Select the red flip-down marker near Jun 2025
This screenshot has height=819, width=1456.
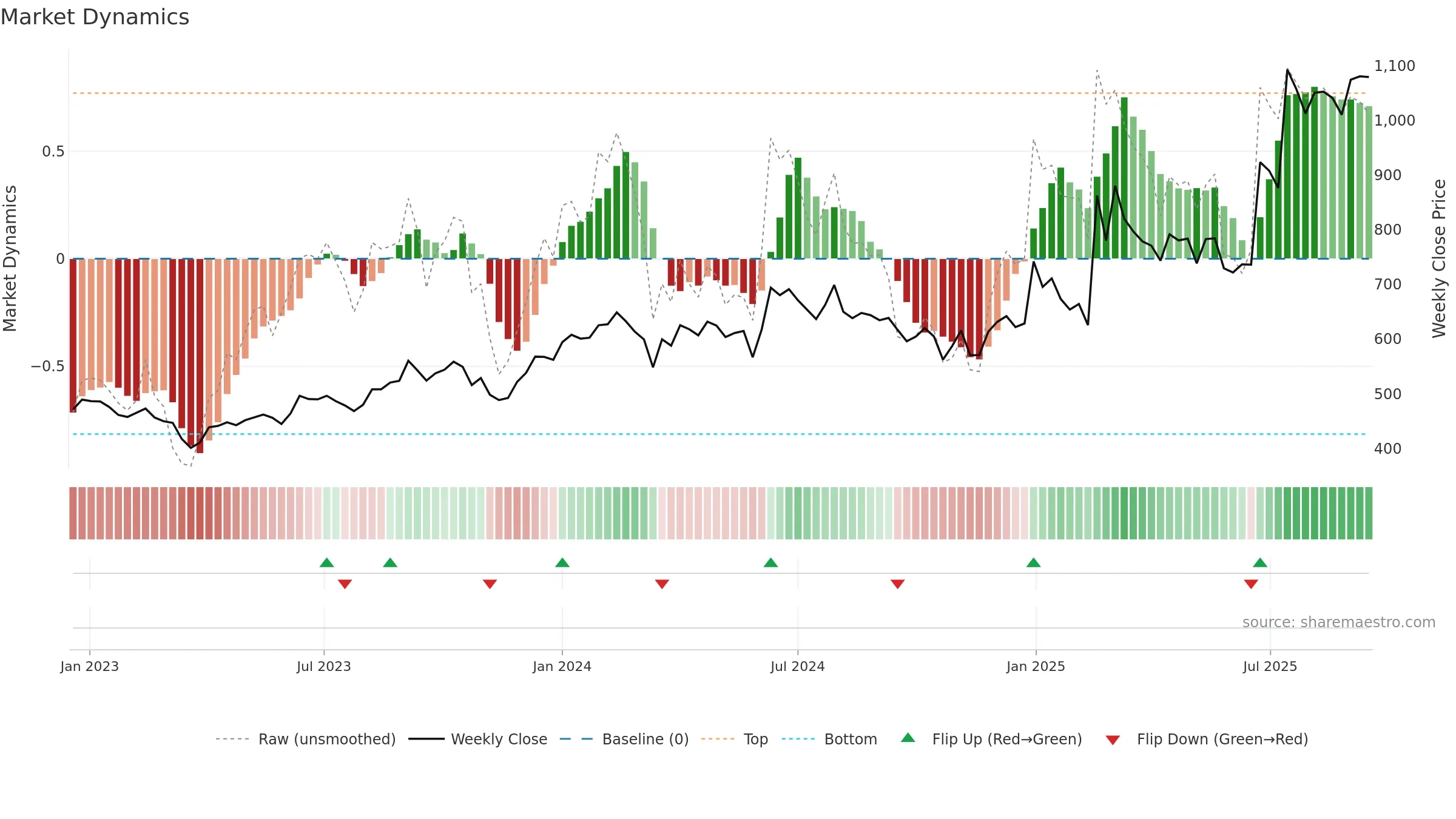click(x=1251, y=584)
